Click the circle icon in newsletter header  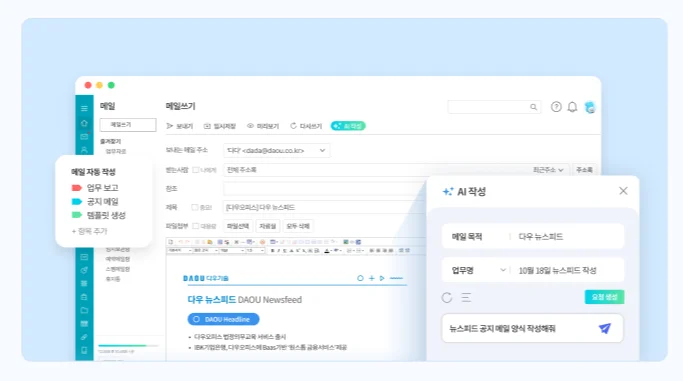[360, 278]
